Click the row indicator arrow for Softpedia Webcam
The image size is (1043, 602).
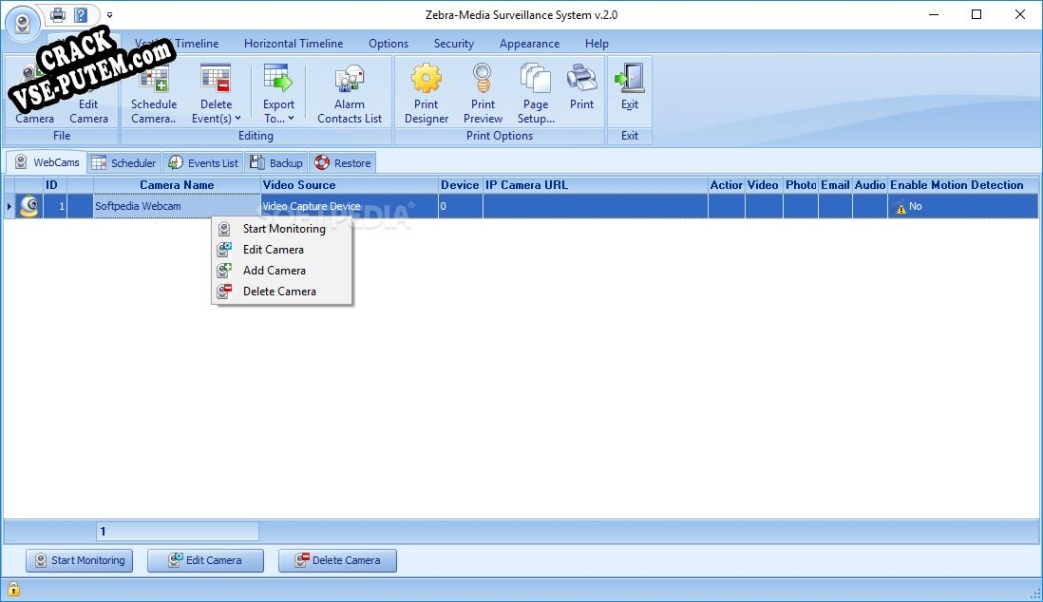9,206
